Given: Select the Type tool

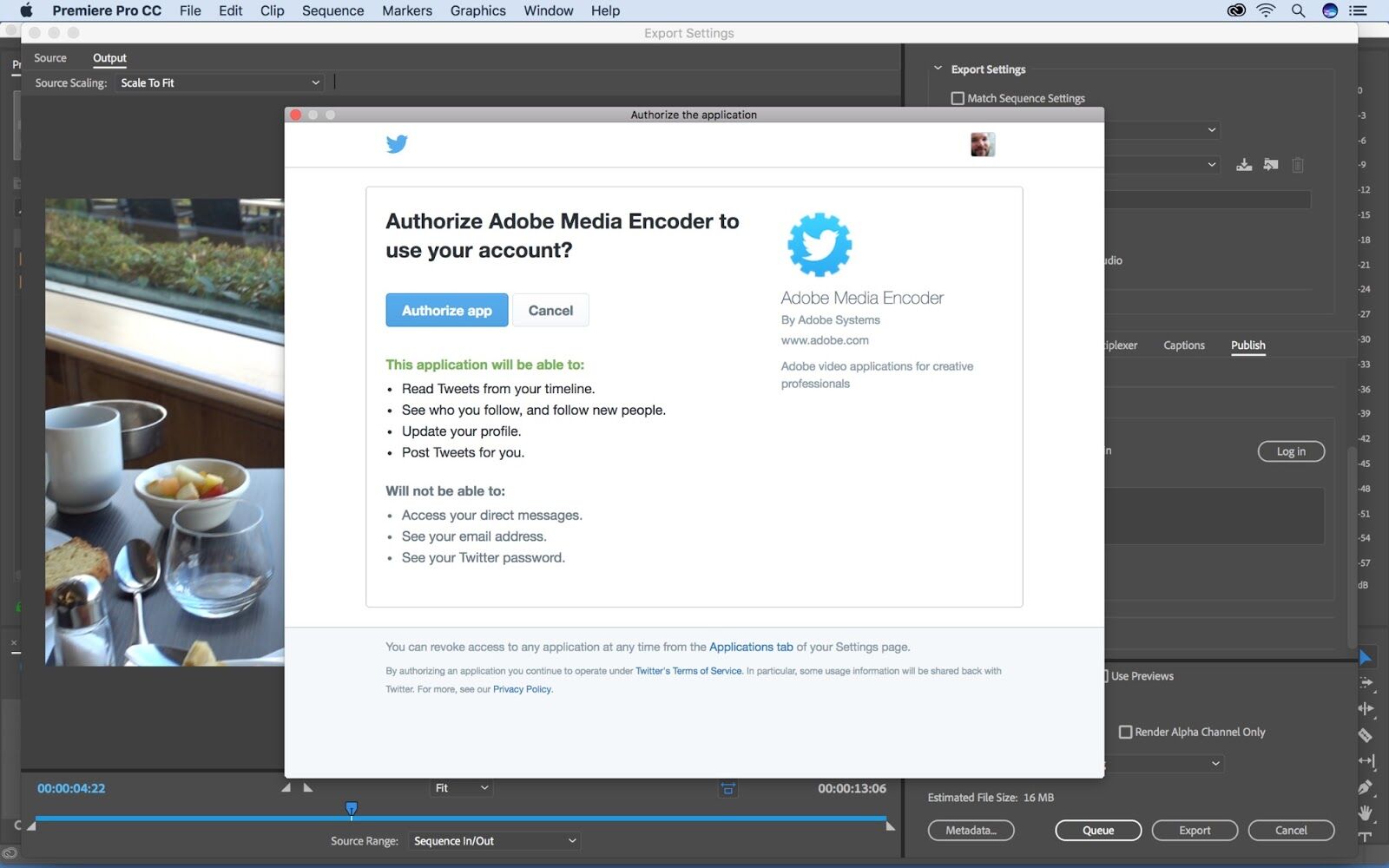Looking at the screenshot, I should coord(1365,837).
